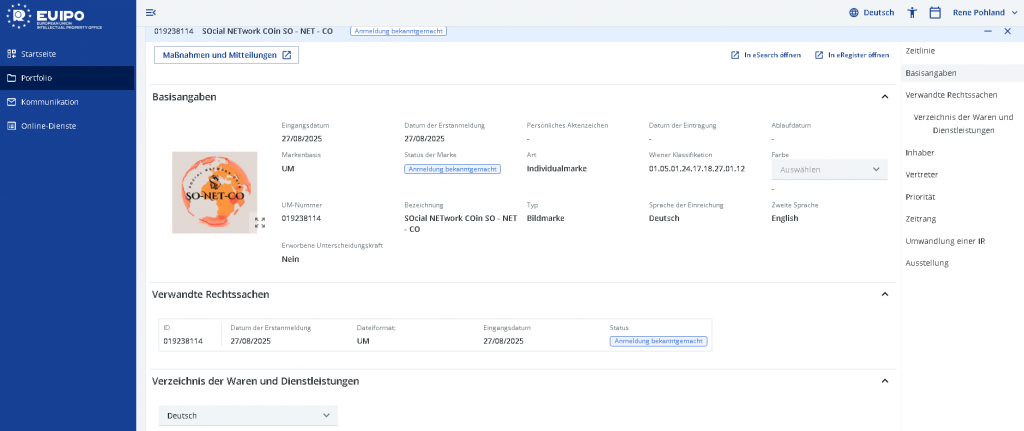Collapse the Verwandte Rechtssachen section
Image resolution: width=1024 pixels, height=431 pixels.
tap(884, 295)
